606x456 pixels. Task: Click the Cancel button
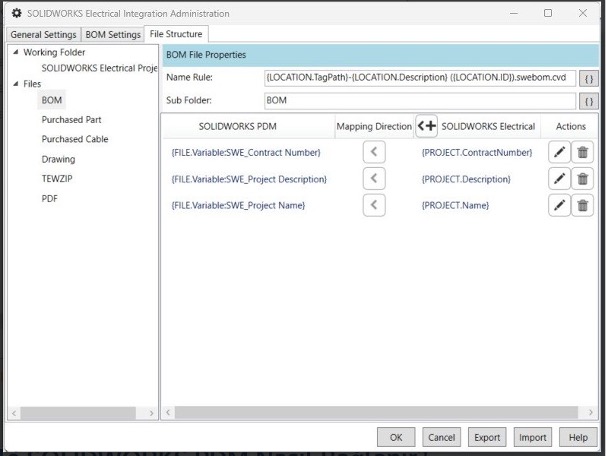click(441, 437)
